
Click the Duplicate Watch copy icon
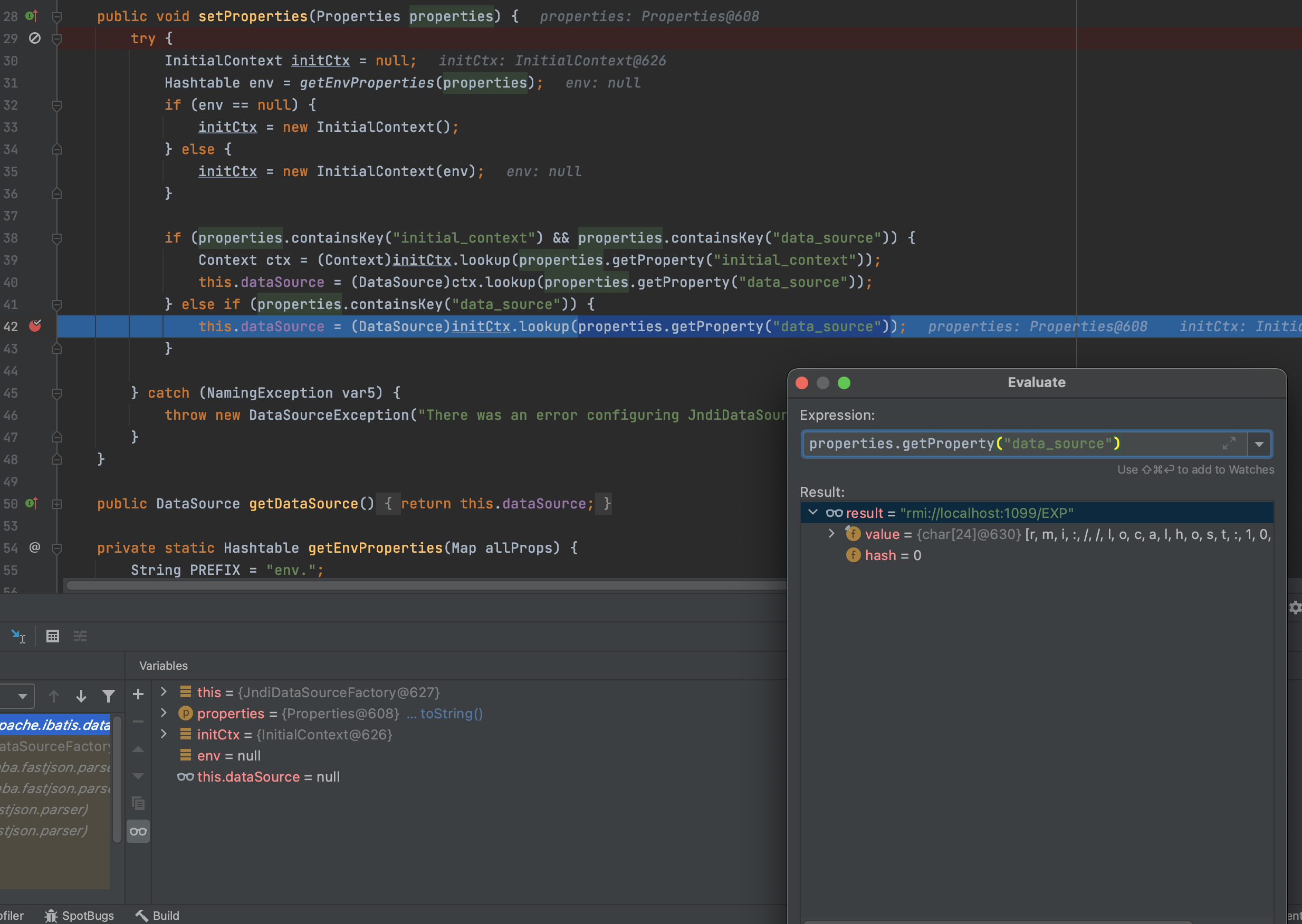pos(138,803)
